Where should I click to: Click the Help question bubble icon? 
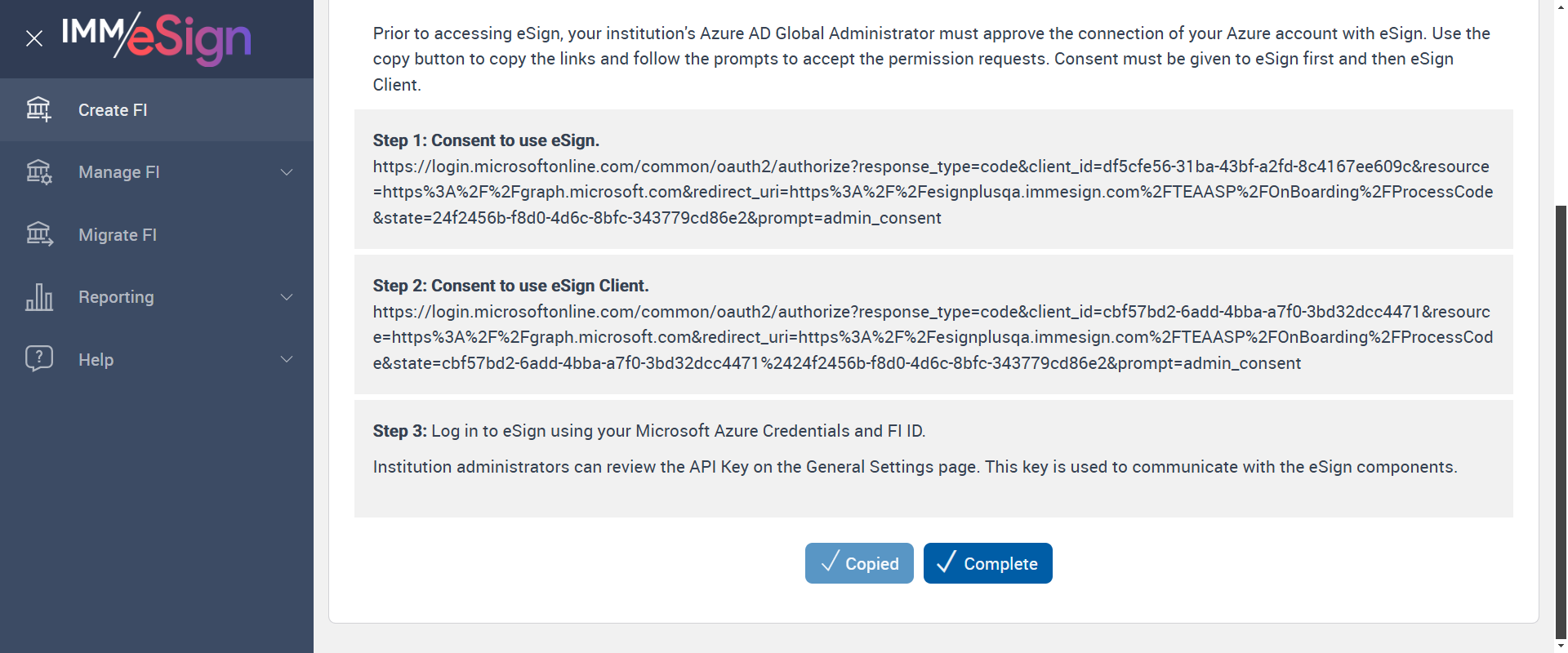pyautogui.click(x=38, y=359)
